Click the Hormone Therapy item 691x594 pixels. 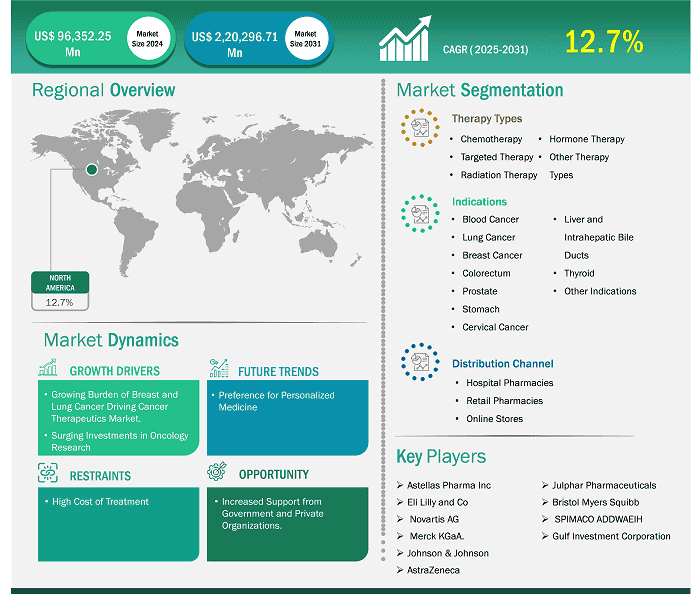point(587,139)
